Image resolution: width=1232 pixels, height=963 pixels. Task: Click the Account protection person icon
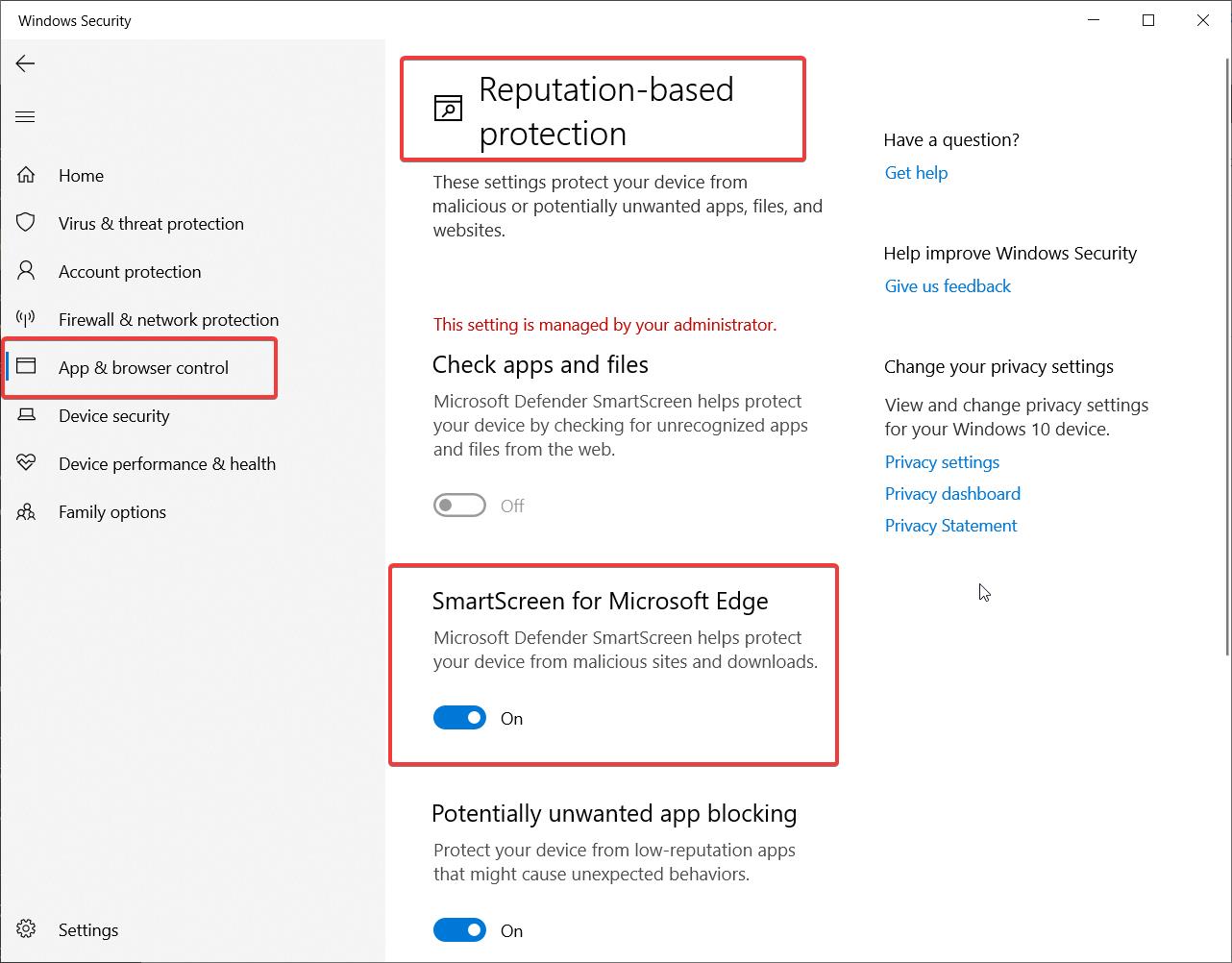(x=26, y=271)
